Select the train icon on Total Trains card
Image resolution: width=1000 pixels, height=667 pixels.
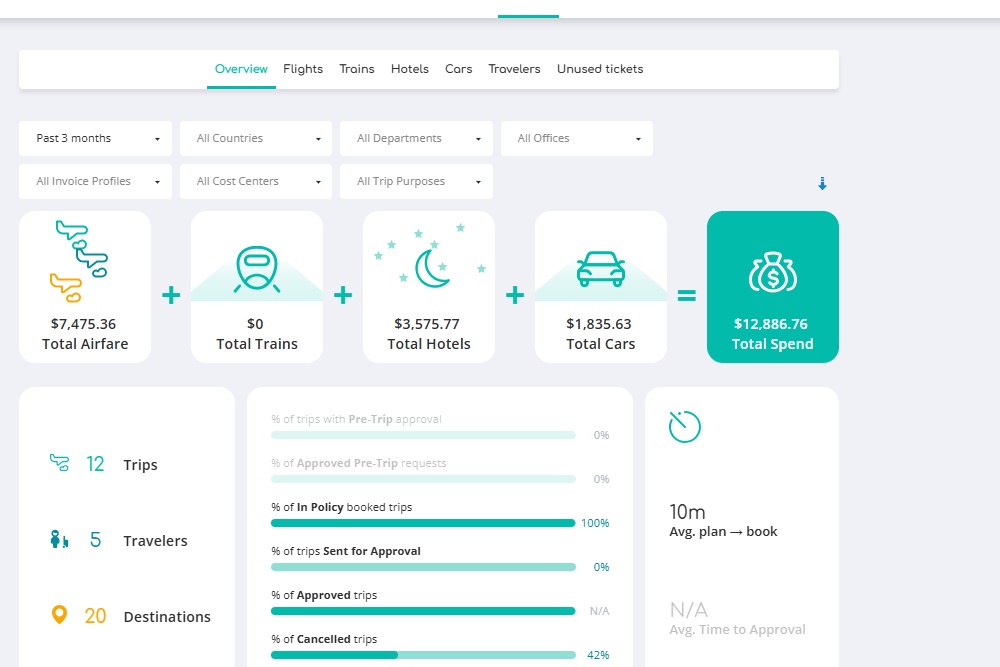(256, 265)
